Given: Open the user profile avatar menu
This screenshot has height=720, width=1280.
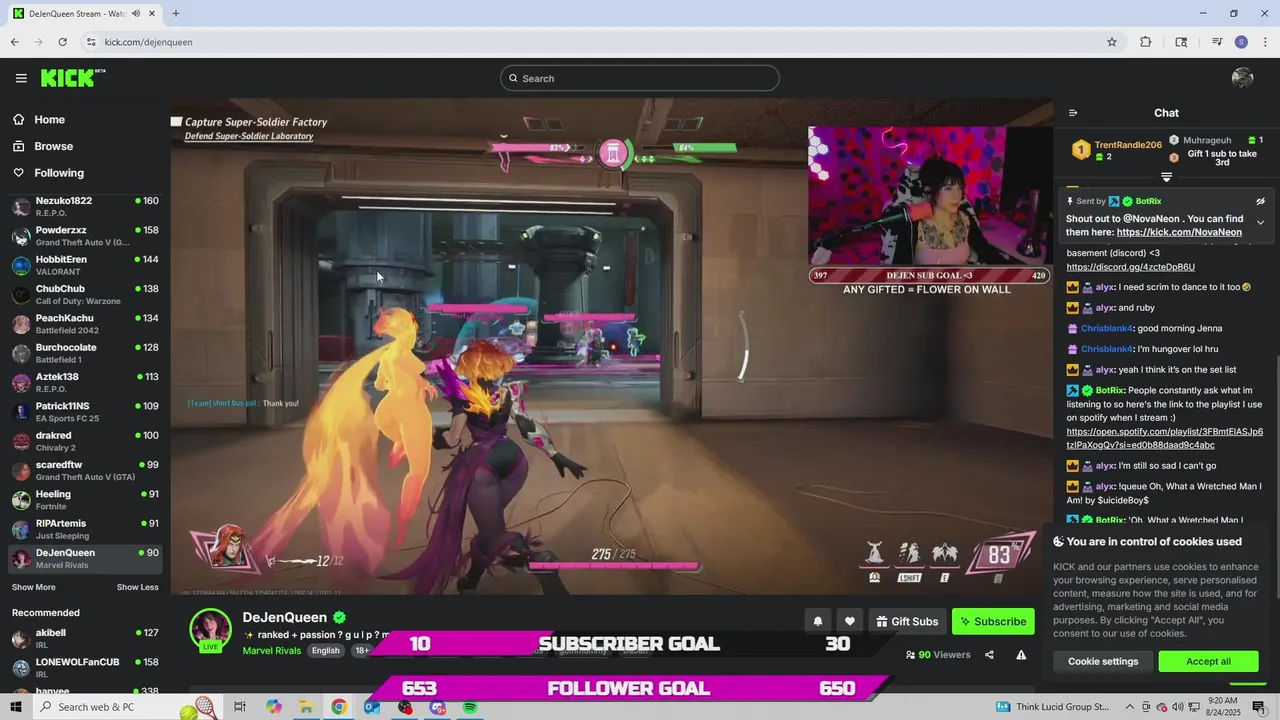Looking at the screenshot, I should (1243, 78).
